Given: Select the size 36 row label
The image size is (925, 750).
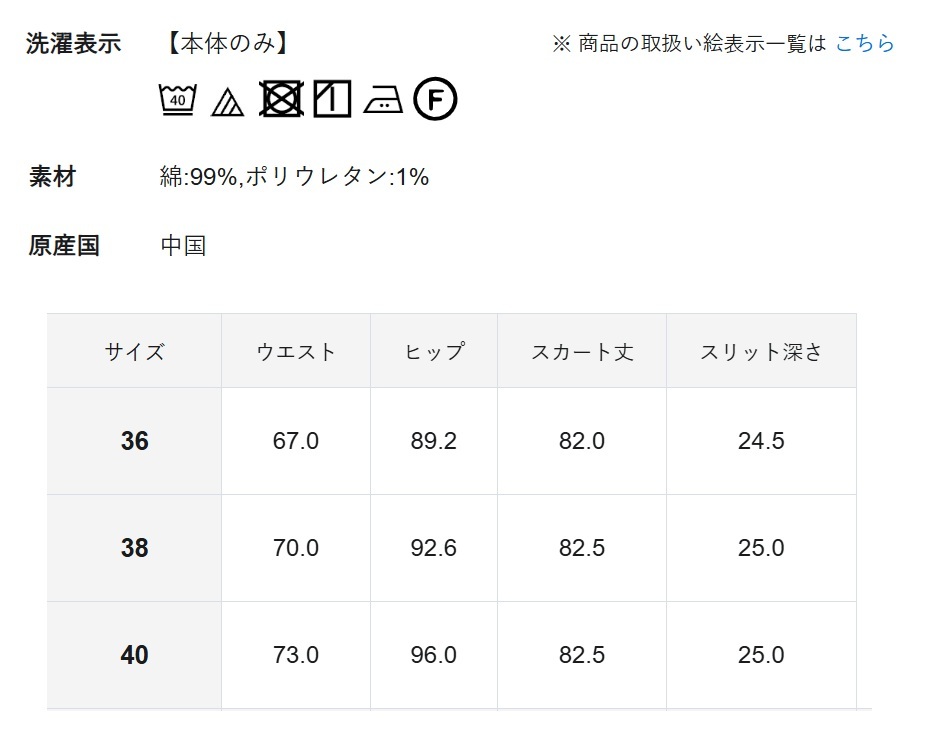Looking at the screenshot, I should [134, 441].
